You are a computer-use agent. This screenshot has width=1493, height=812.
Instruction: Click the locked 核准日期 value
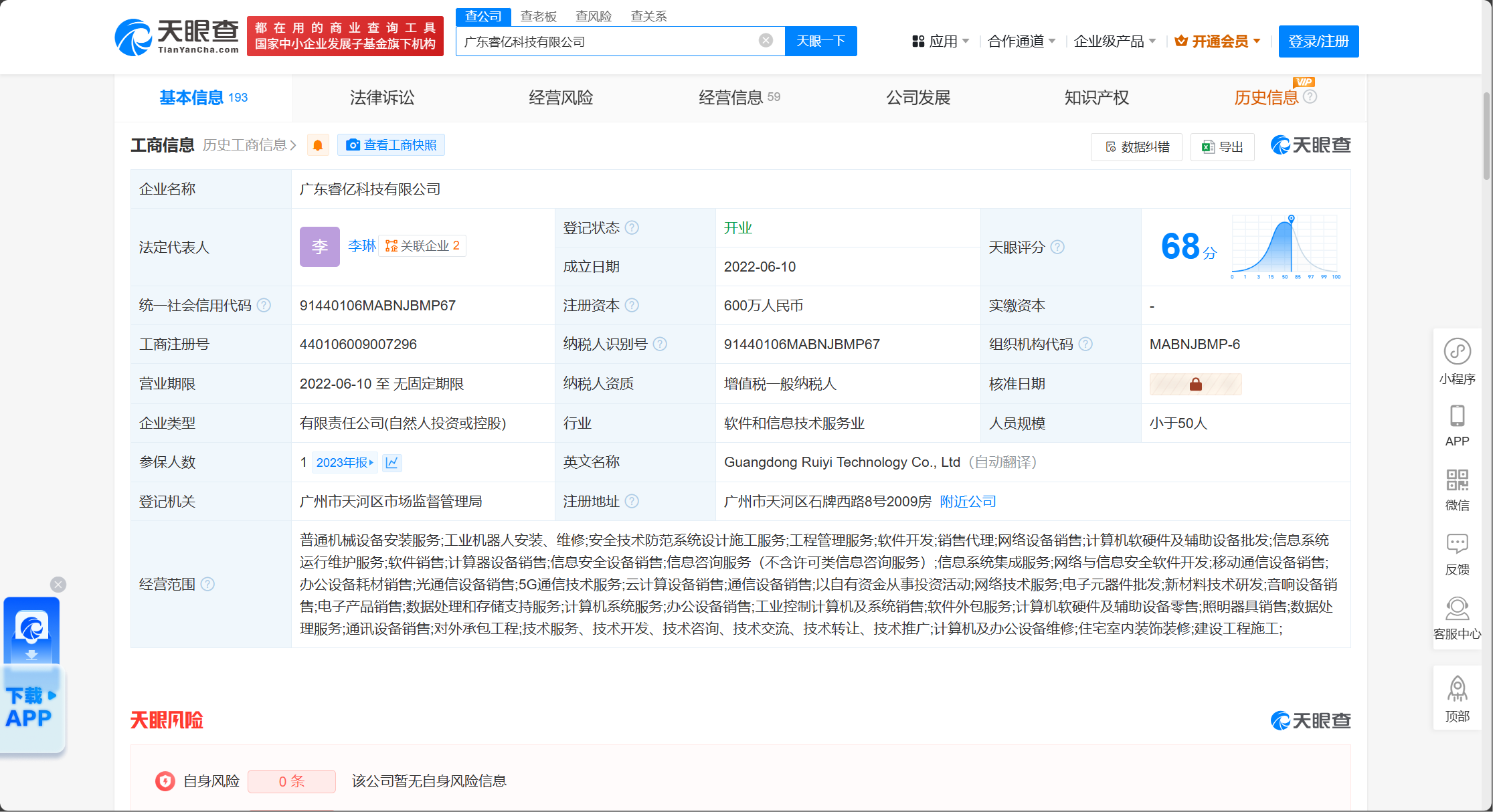tap(1196, 385)
